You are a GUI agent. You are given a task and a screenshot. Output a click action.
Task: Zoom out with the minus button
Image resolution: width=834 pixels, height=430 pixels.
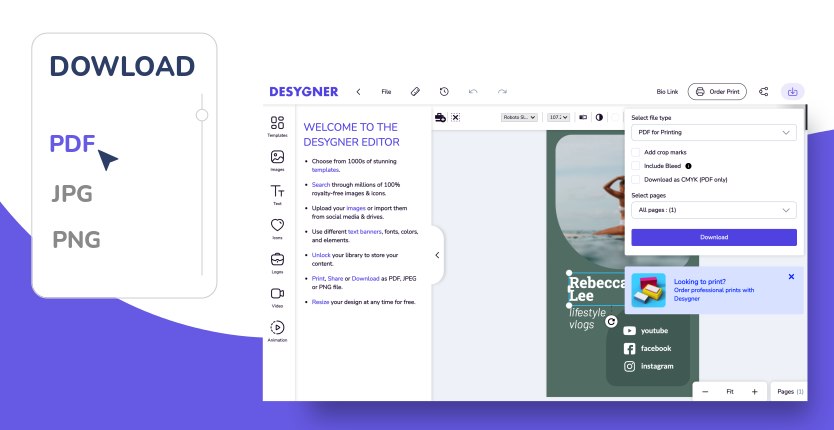[705, 392]
